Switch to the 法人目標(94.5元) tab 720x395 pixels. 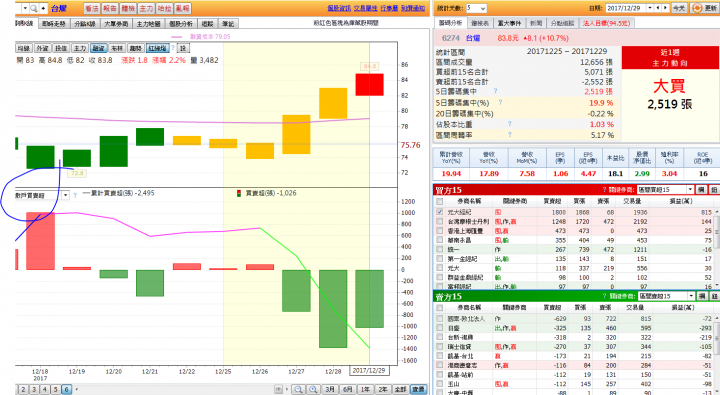[607, 23]
